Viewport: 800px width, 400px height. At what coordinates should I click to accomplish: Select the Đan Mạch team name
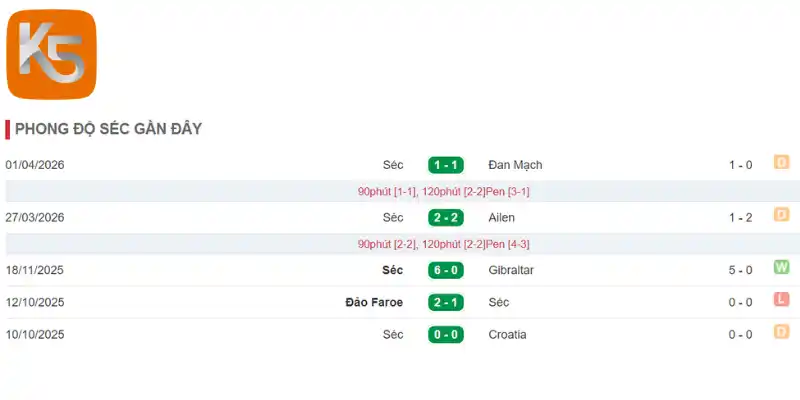[x=515, y=165]
